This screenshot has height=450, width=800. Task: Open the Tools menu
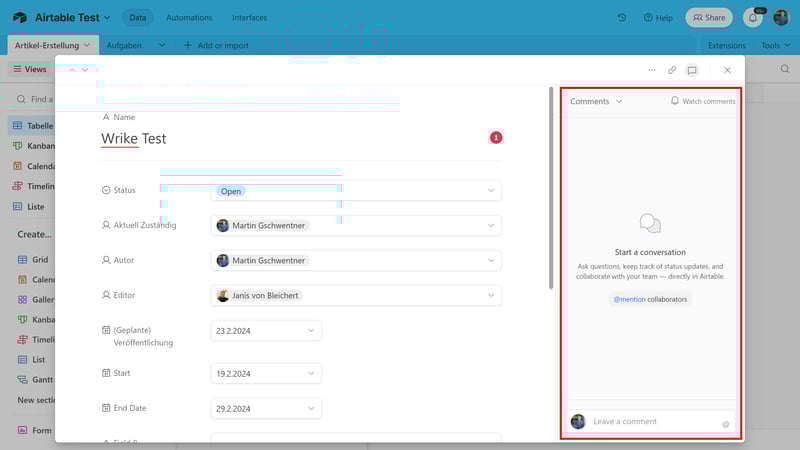click(775, 45)
